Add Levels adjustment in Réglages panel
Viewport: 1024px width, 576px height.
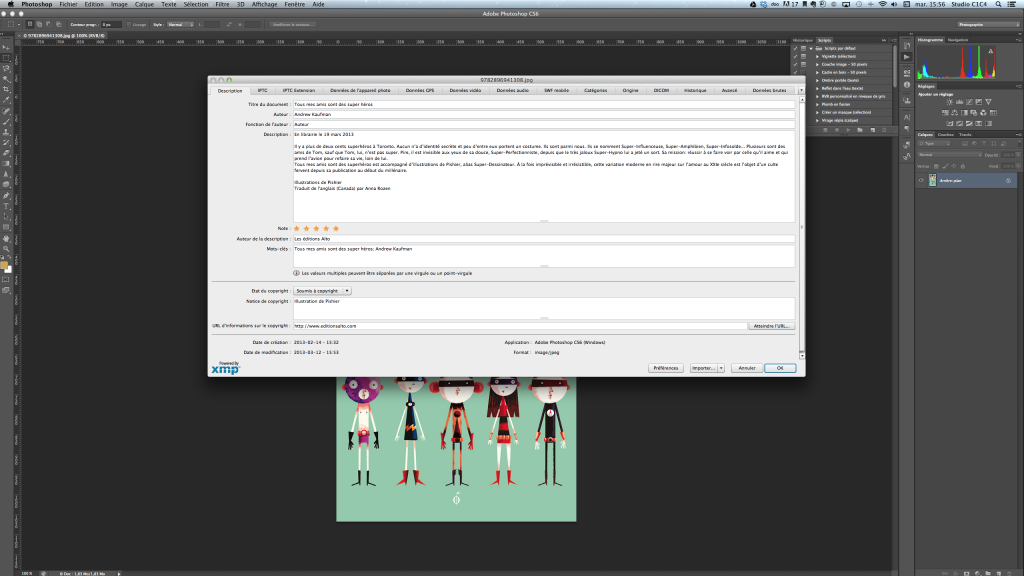(x=959, y=103)
